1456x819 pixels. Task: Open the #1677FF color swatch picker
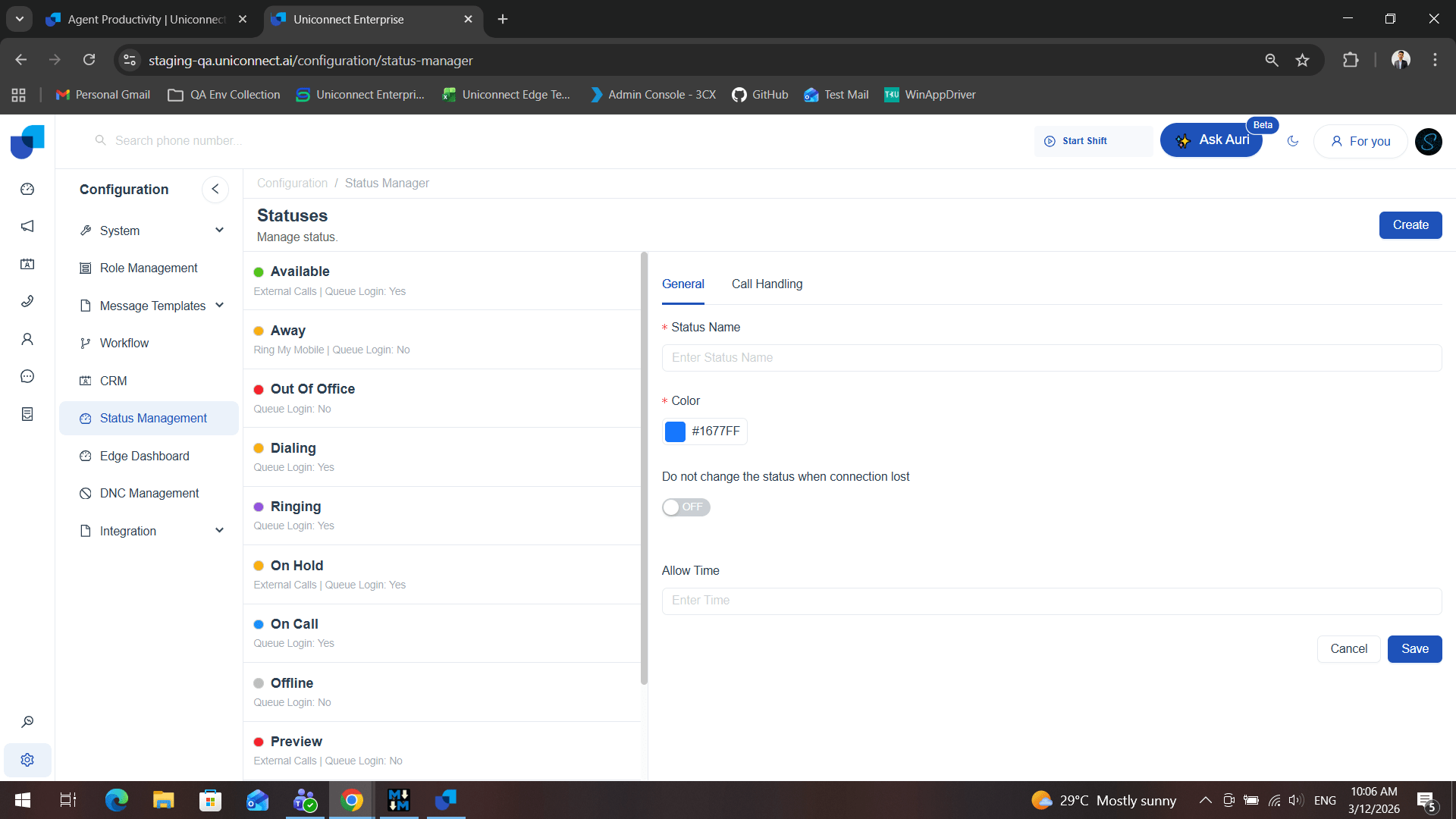click(x=675, y=431)
